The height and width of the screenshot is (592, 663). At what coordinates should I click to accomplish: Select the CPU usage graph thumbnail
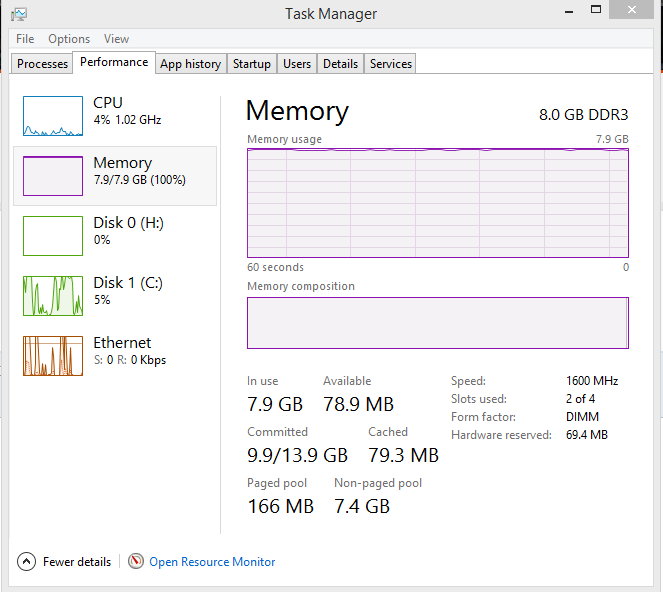point(53,116)
